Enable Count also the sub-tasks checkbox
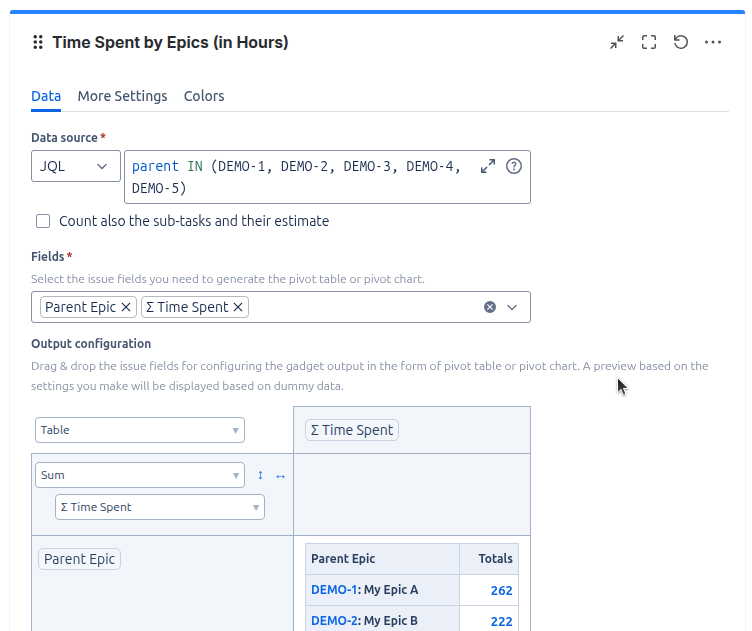This screenshot has width=752, height=631. pyautogui.click(x=43, y=221)
